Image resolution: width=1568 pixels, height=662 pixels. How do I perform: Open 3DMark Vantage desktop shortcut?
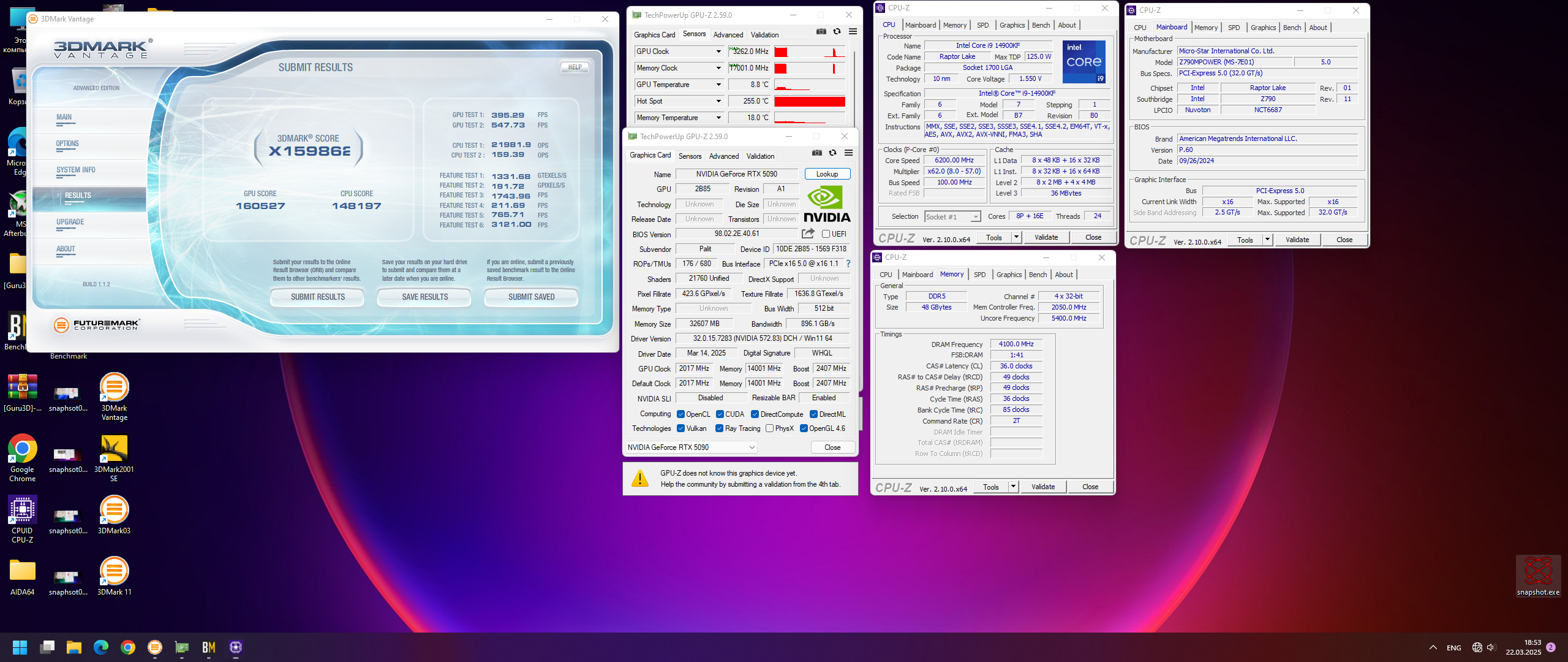pyautogui.click(x=115, y=397)
